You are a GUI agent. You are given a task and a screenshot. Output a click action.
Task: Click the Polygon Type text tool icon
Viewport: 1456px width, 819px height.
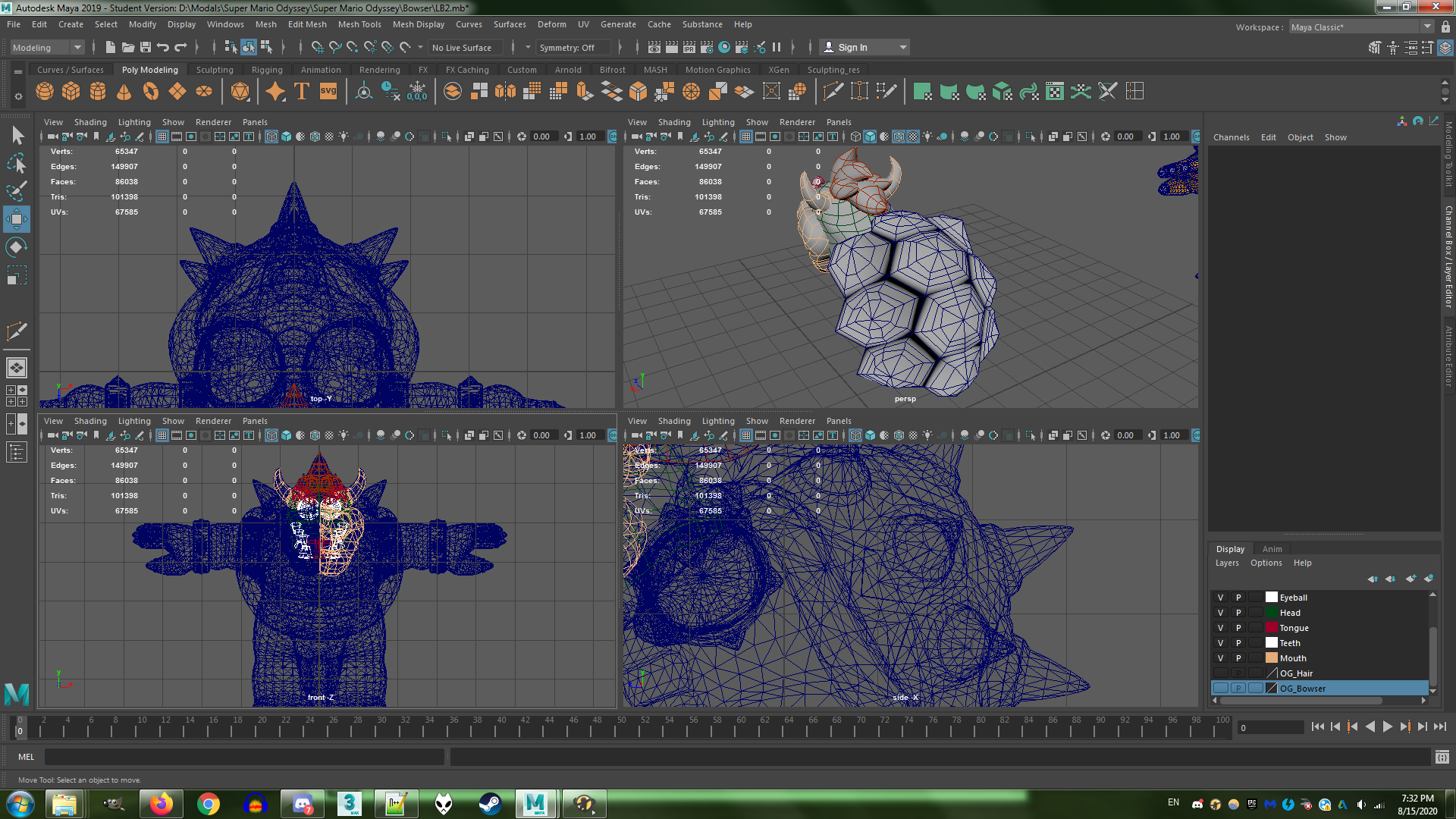[302, 92]
